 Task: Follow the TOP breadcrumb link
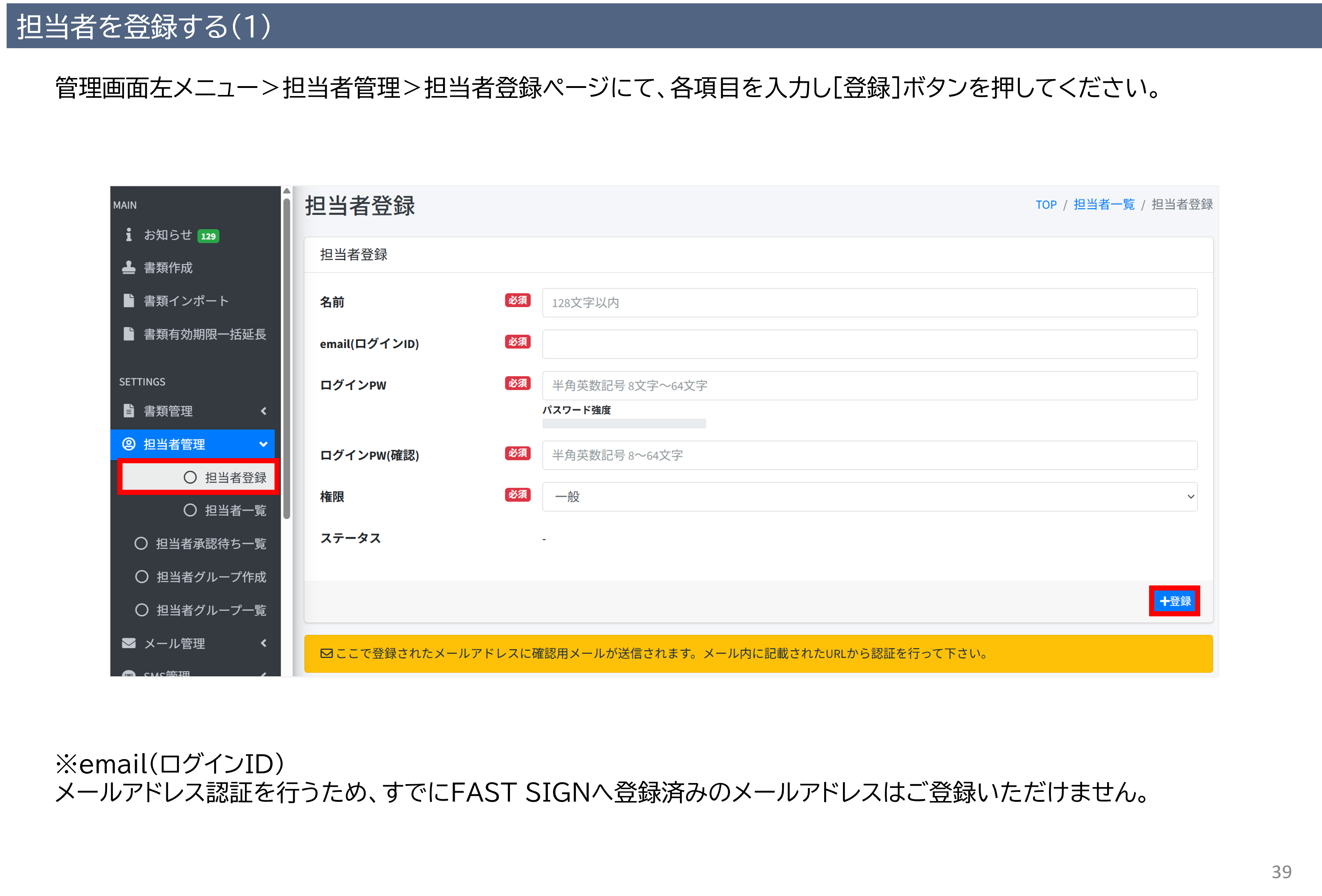click(1046, 205)
